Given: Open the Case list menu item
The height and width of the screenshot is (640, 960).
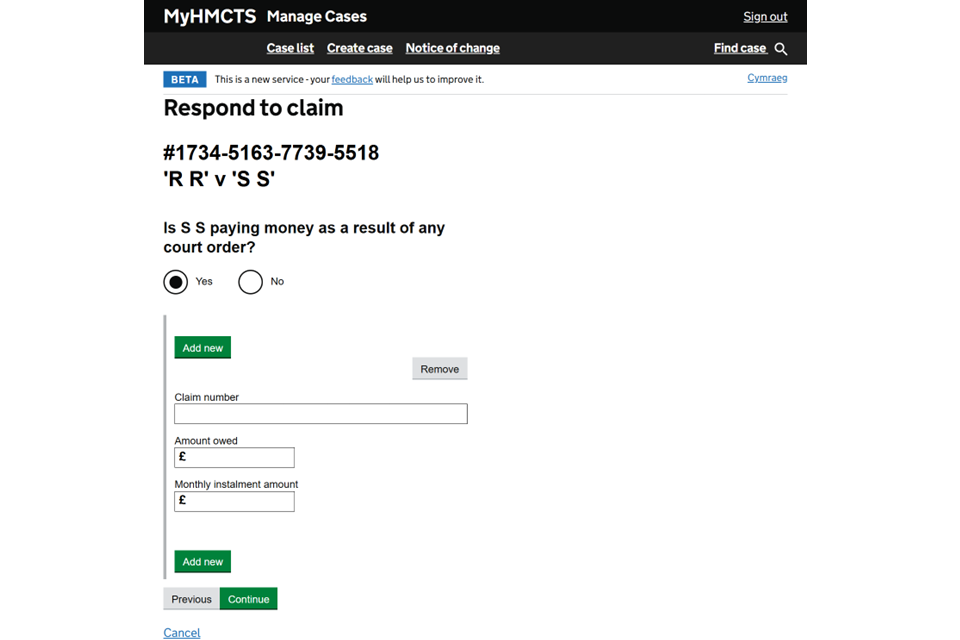Looking at the screenshot, I should click(290, 48).
